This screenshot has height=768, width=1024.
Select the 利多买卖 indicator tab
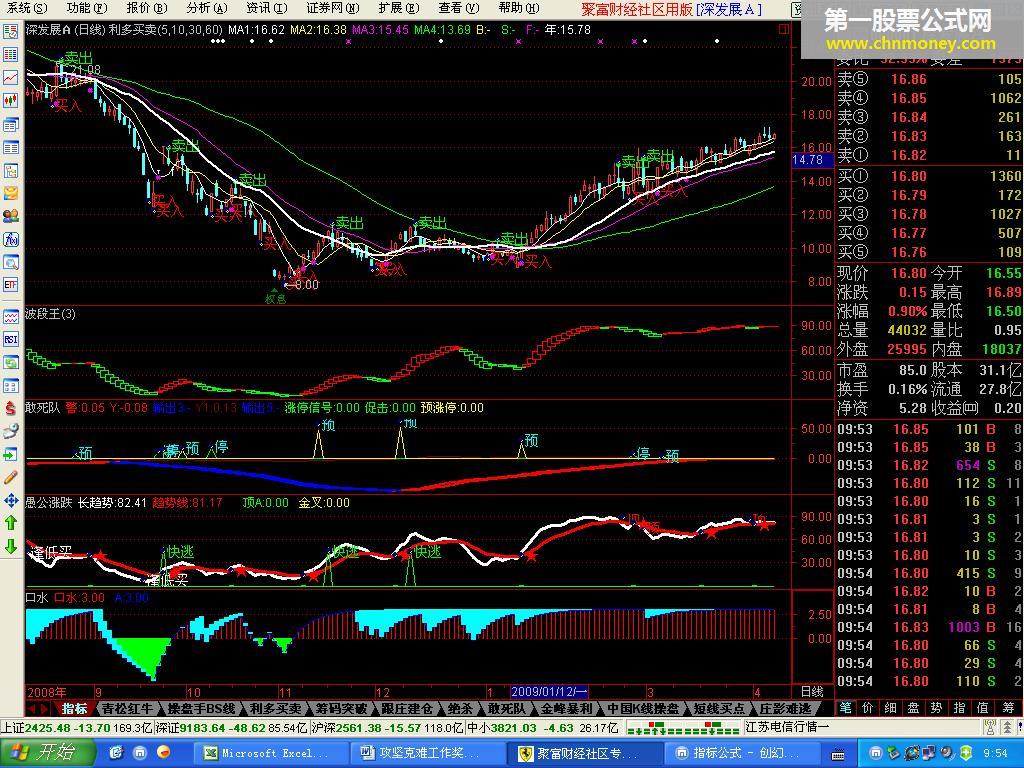click(x=276, y=709)
